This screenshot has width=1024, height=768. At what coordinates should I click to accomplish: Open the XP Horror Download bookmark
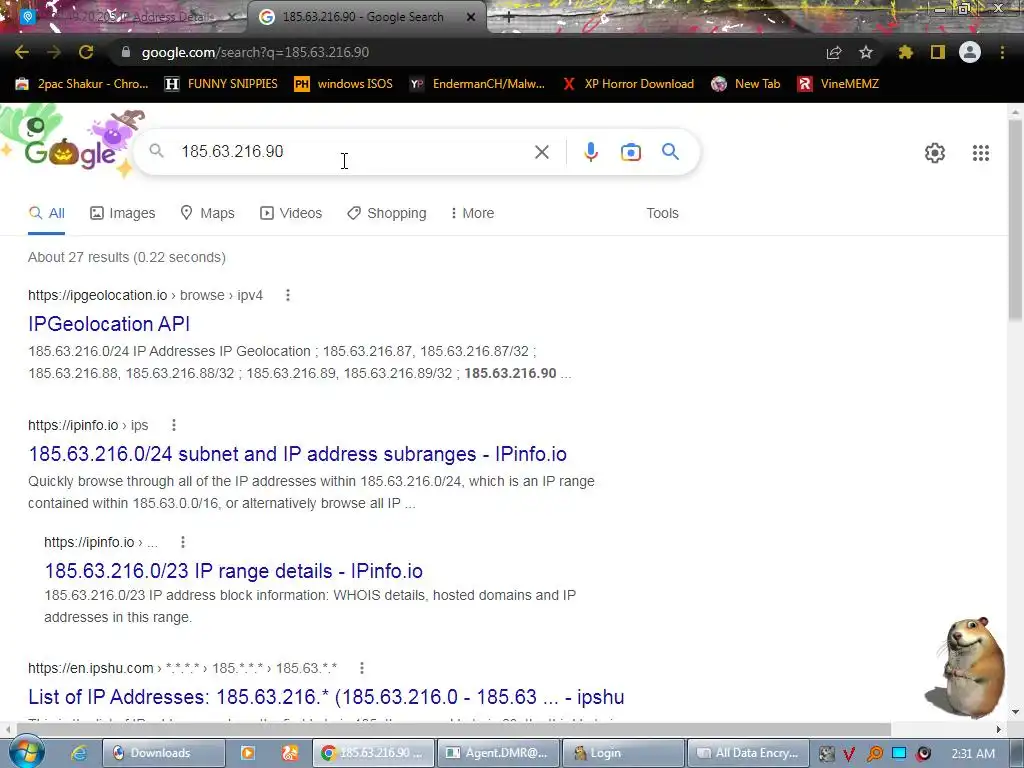[x=628, y=84]
